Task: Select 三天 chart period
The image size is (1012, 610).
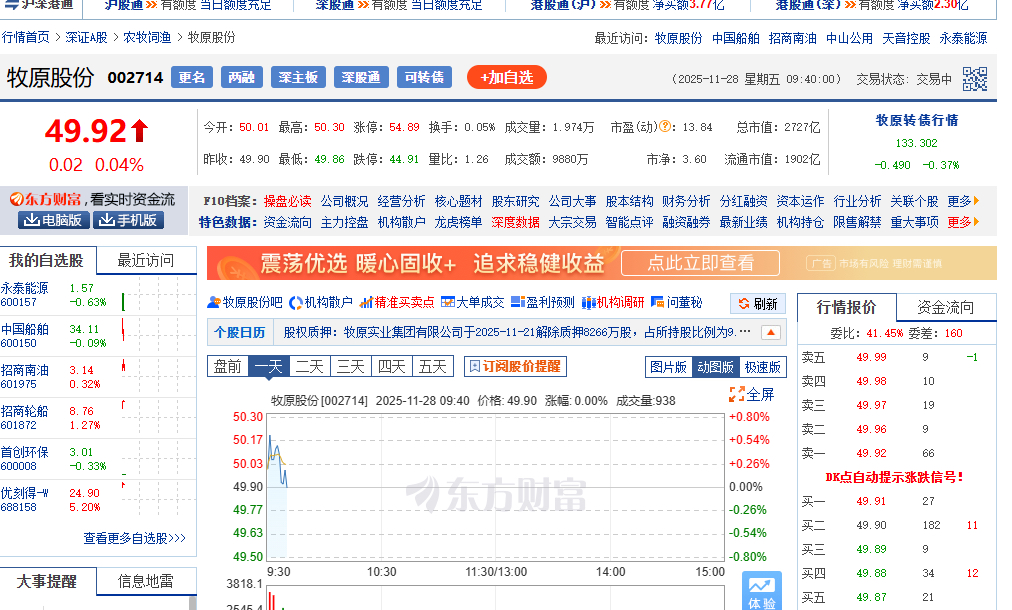Action: point(350,367)
